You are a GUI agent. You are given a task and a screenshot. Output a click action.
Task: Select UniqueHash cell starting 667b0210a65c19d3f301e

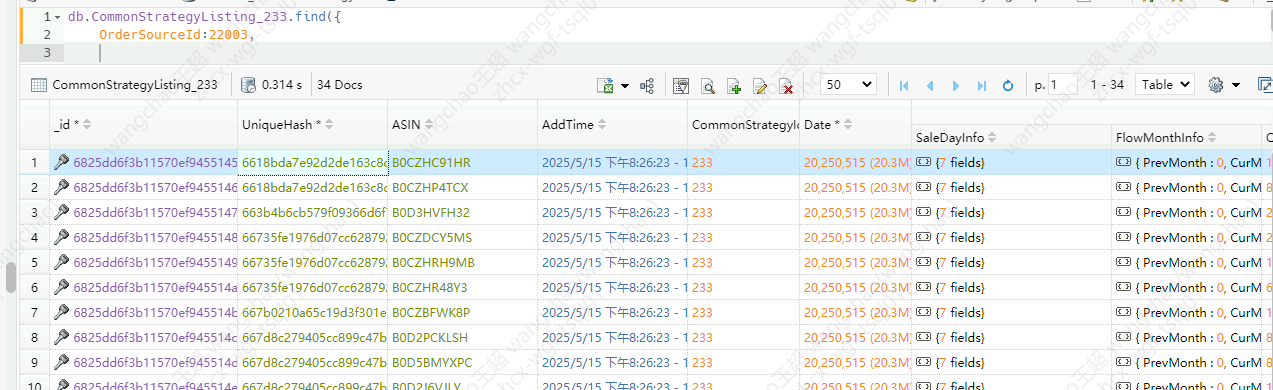[x=313, y=312]
